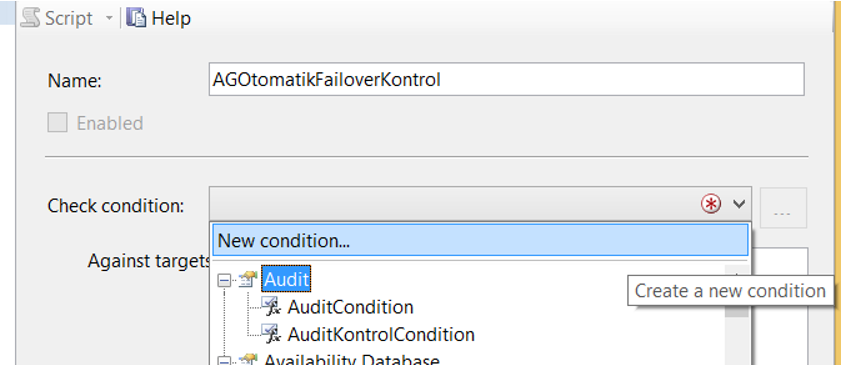Select New condition... entry

tap(480, 240)
